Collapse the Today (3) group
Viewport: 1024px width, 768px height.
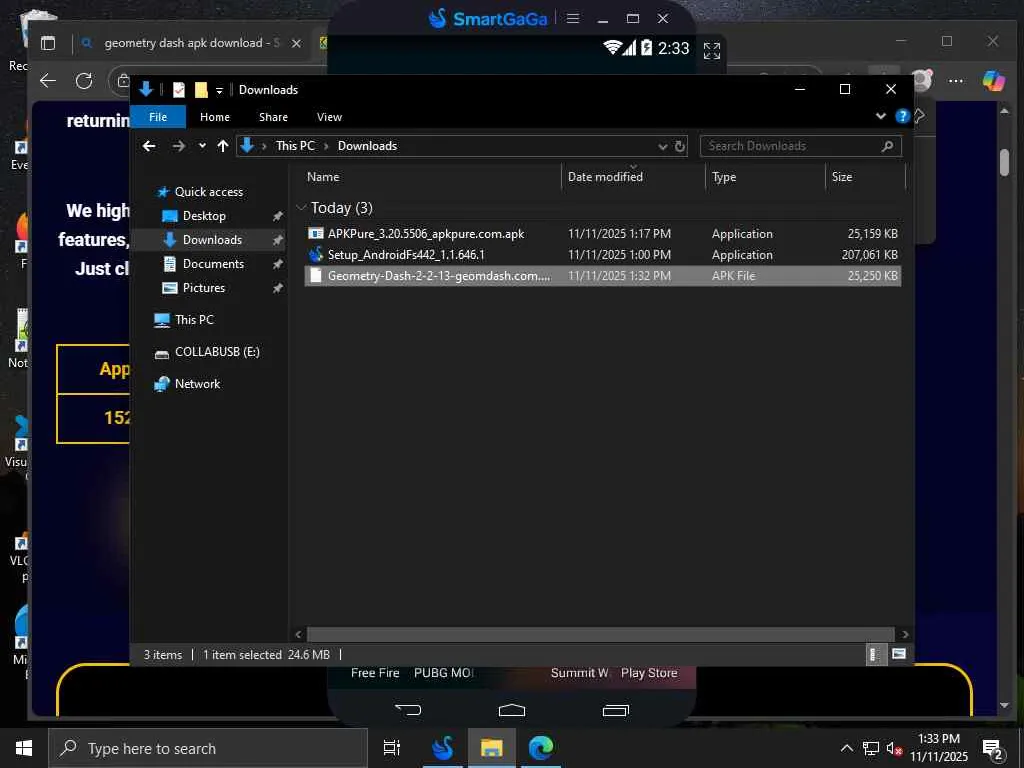point(301,208)
